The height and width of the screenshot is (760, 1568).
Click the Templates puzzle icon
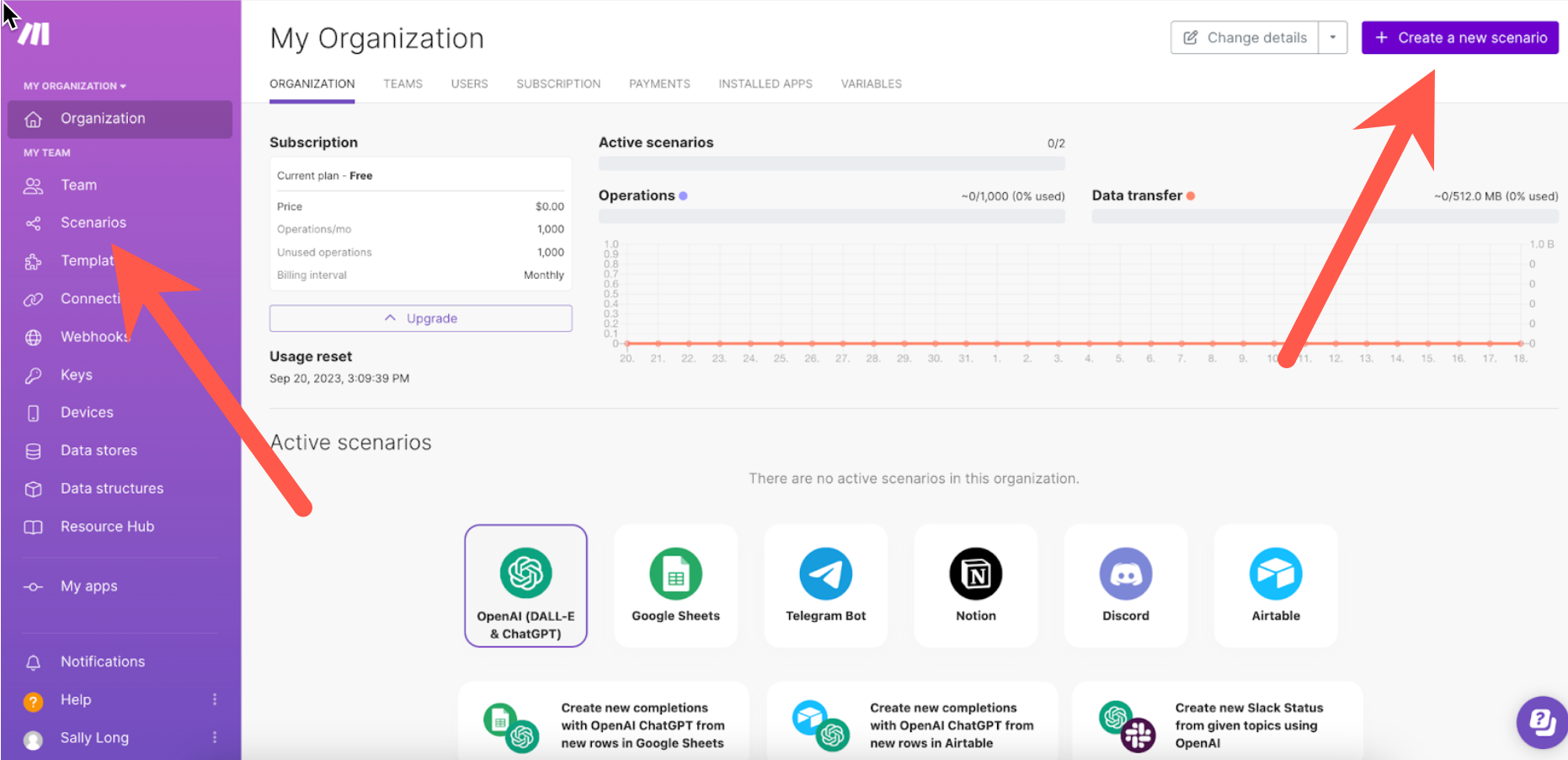point(33,262)
